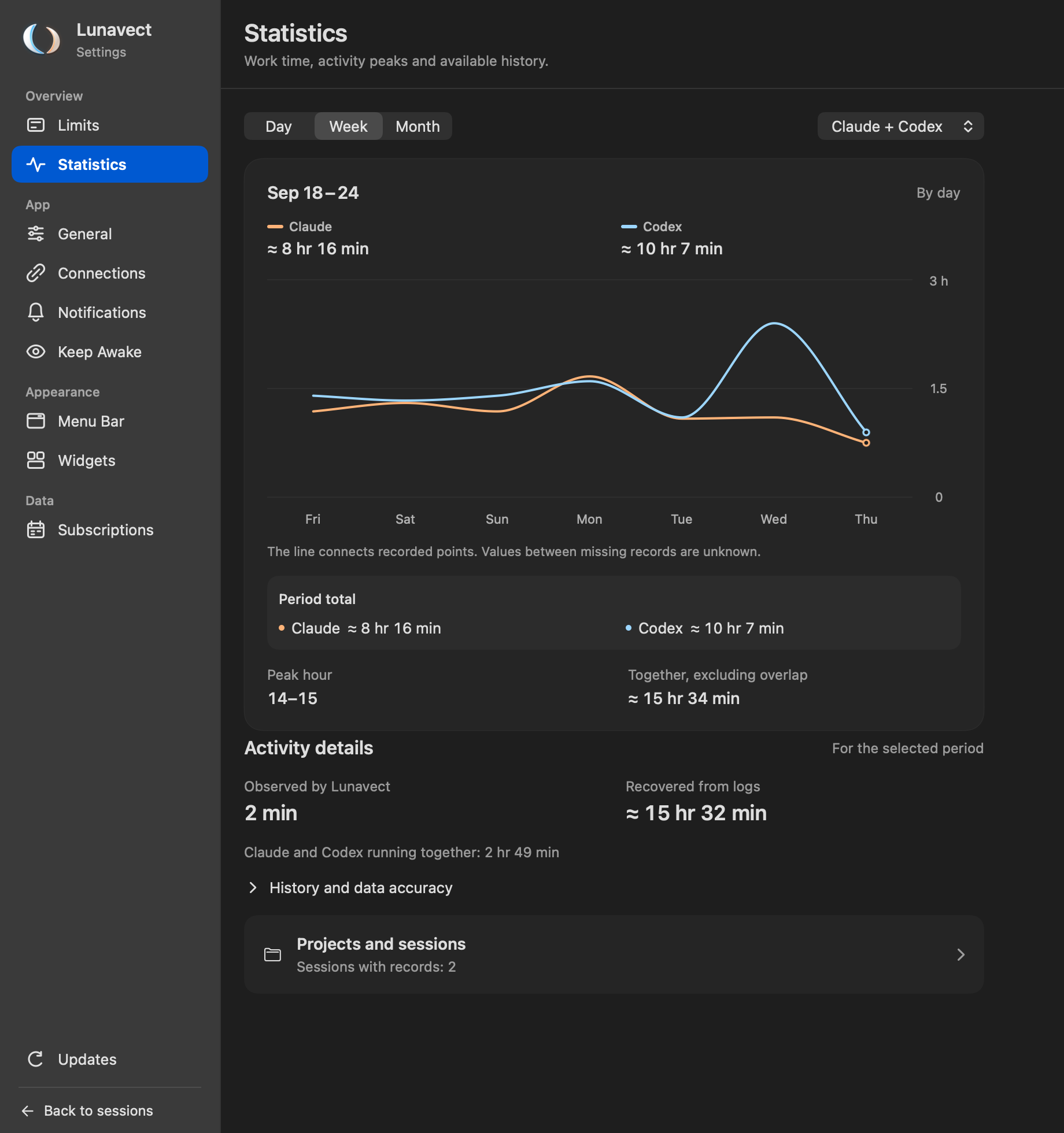The height and width of the screenshot is (1133, 1064).
Task: Click the Codex ≈ 10 hr 7 min legend total
Action: pyautogui.click(x=672, y=249)
